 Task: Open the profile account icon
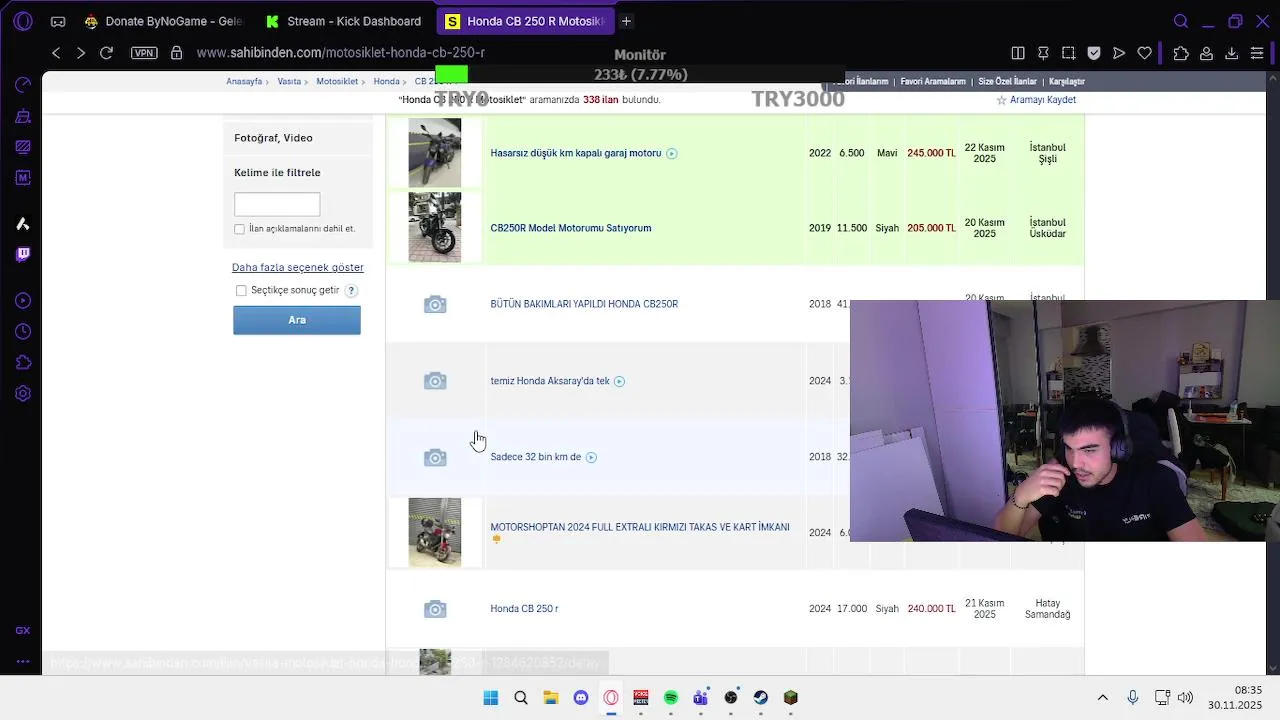[x=1207, y=53]
